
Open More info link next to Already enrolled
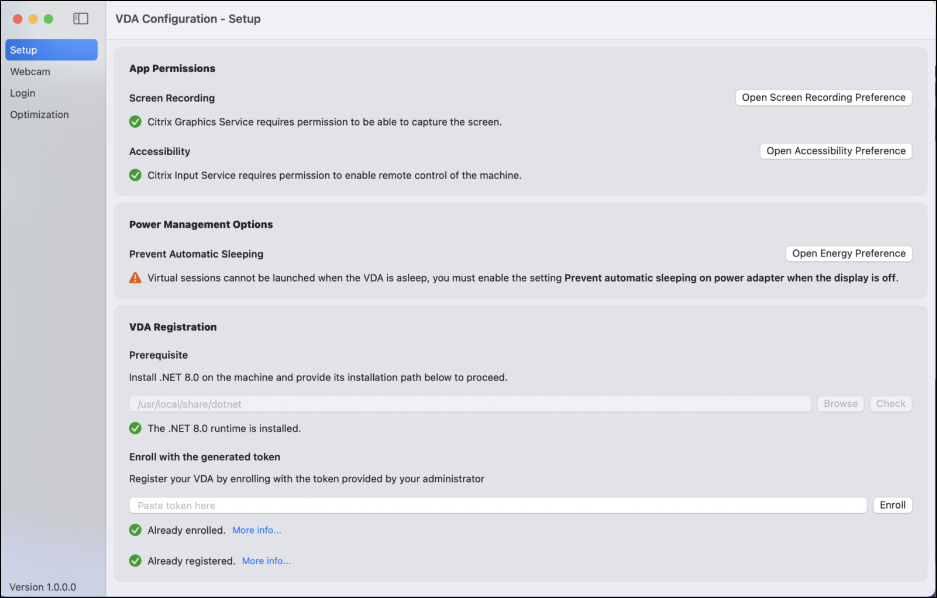point(257,530)
